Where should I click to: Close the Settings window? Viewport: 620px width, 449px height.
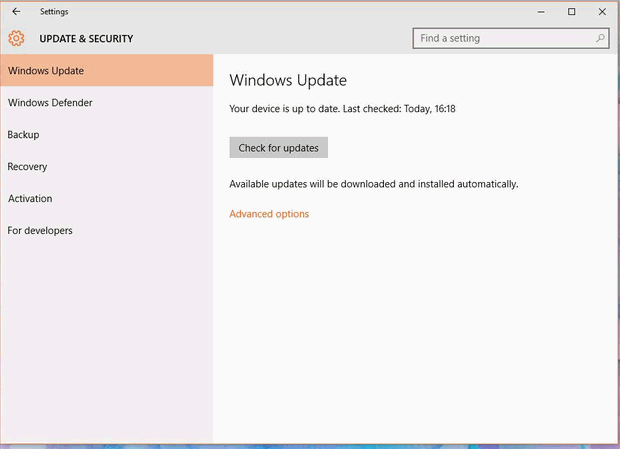coord(602,12)
